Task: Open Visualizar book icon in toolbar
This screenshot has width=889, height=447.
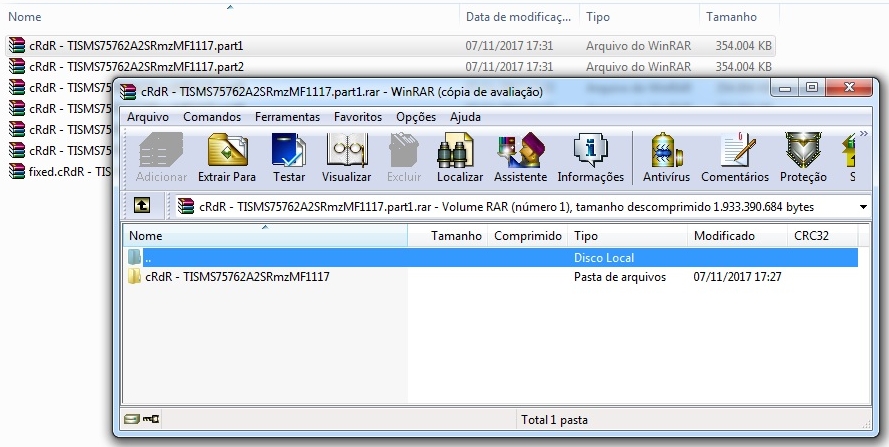Action: pos(346,150)
